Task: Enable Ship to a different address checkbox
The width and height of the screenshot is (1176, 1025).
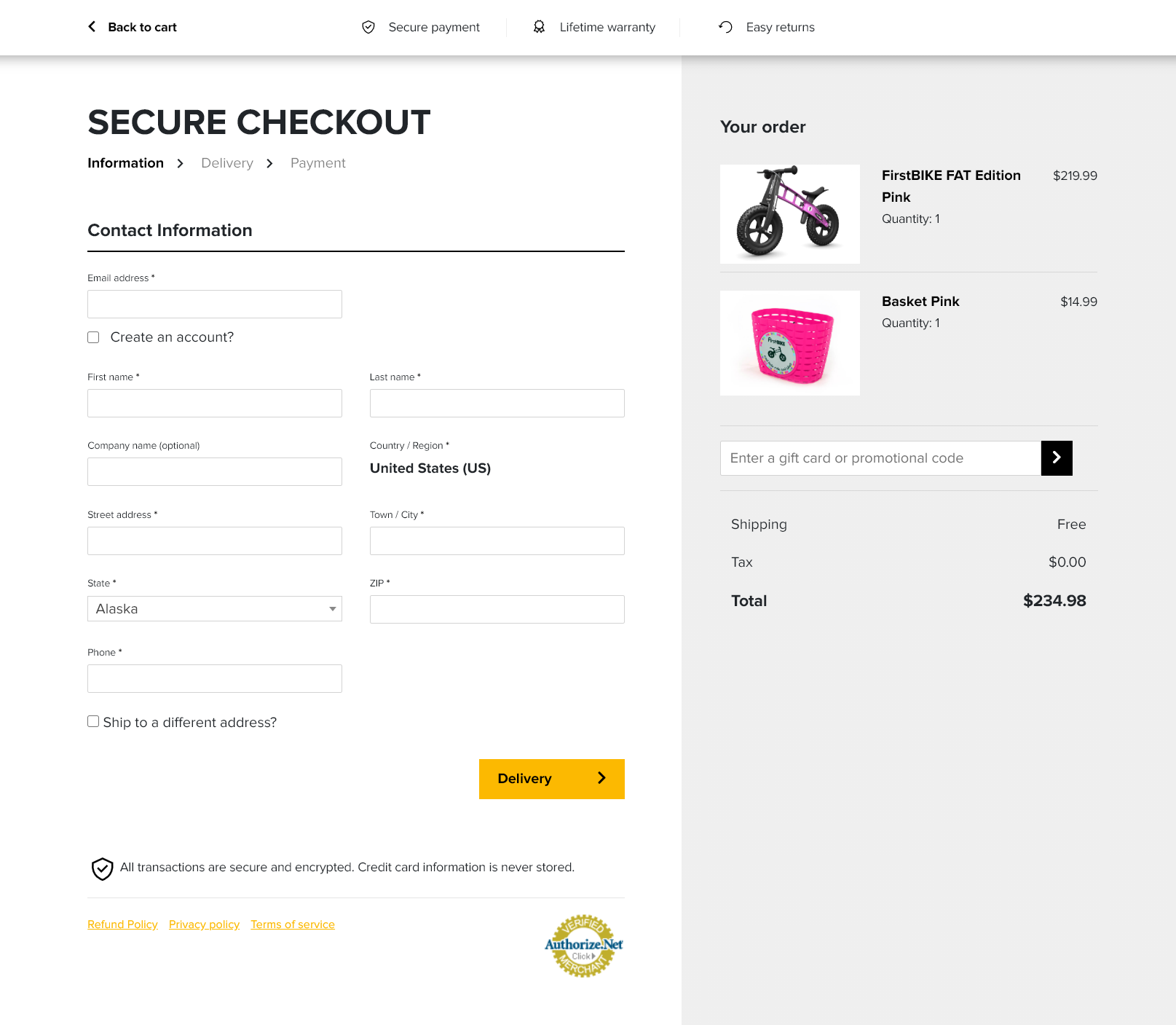Action: [93, 721]
